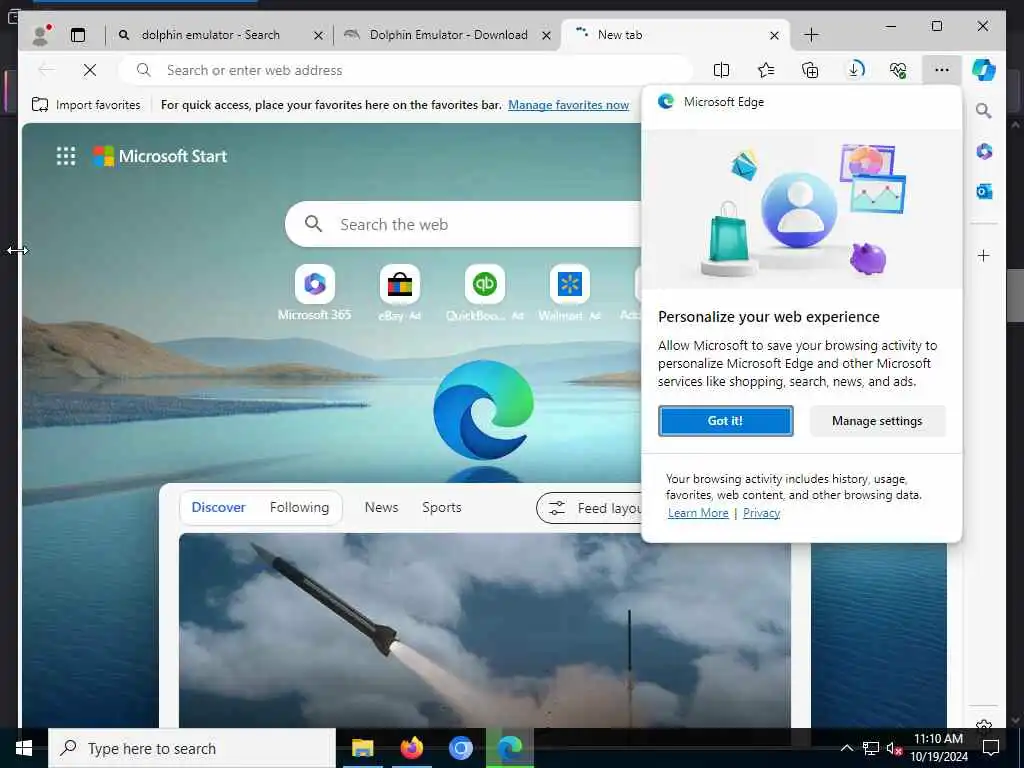Screen dimensions: 1024x768
Task: Click the Manage favorites now link
Action: [x=568, y=104]
